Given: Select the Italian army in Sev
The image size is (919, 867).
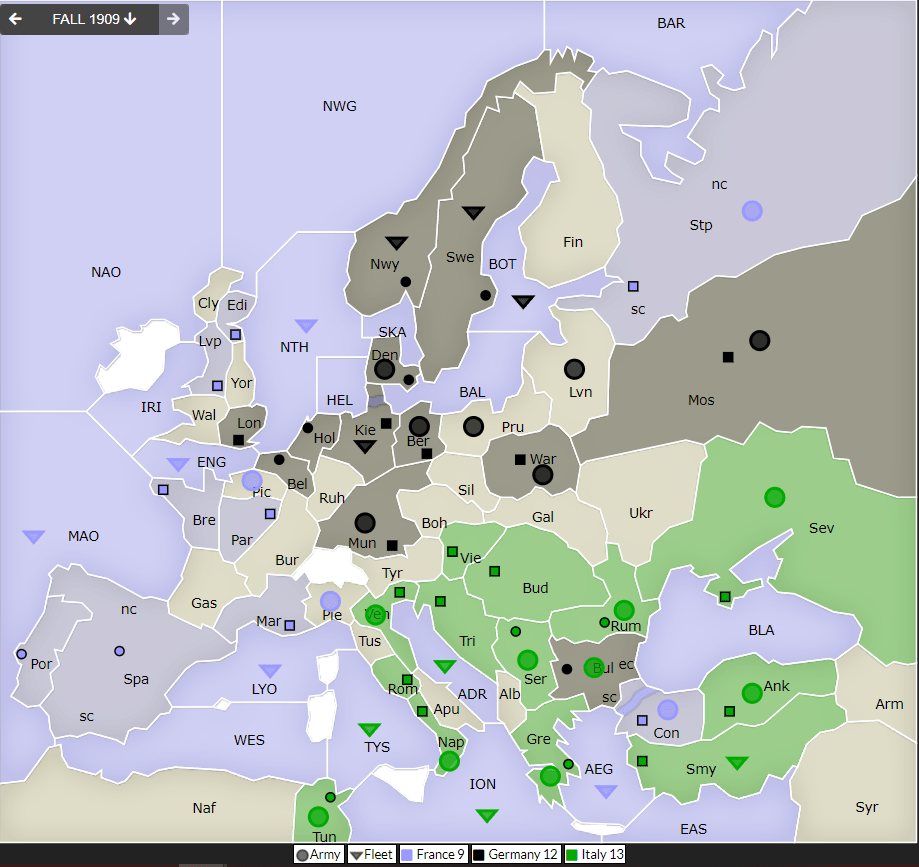Looking at the screenshot, I should click(775, 497).
